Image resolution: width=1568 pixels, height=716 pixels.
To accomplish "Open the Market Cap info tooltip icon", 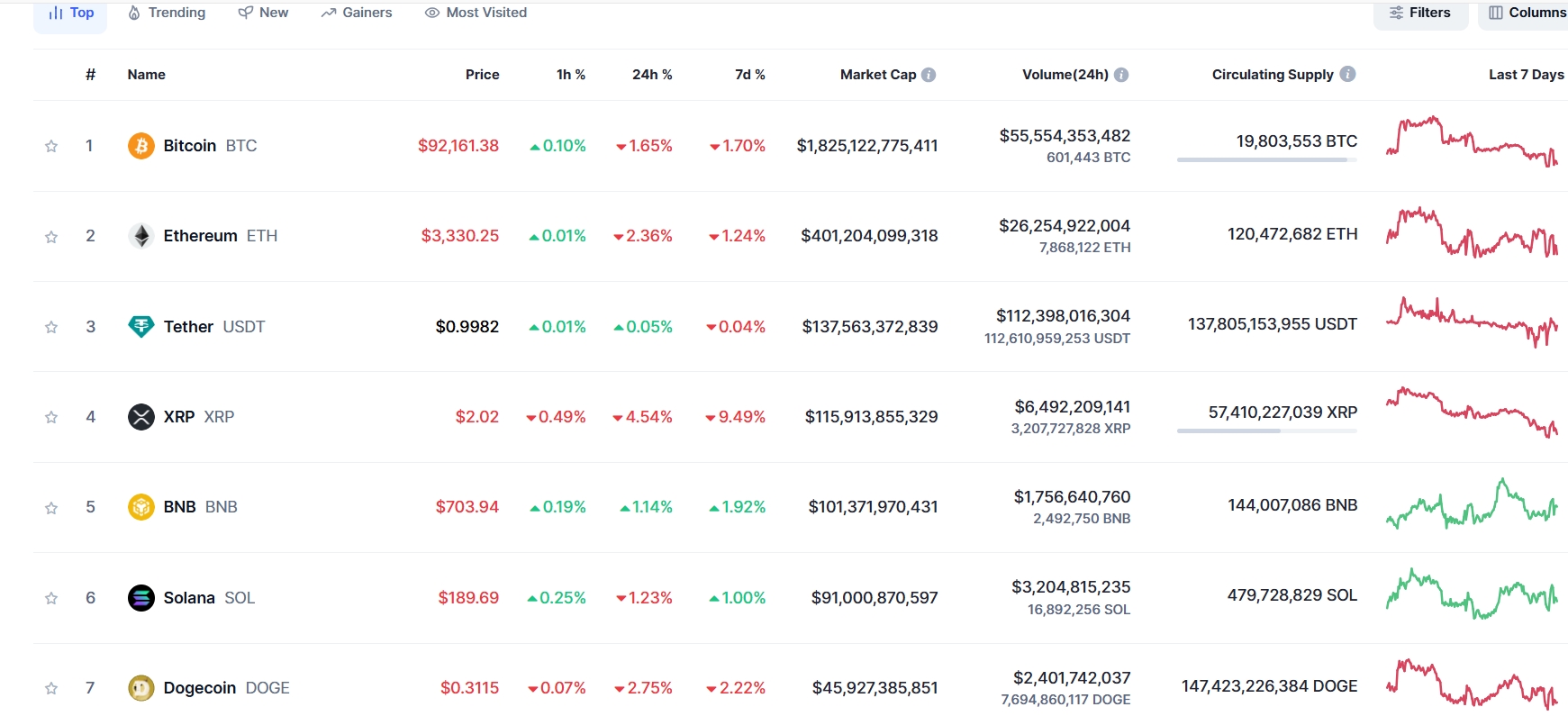I will [929, 75].
